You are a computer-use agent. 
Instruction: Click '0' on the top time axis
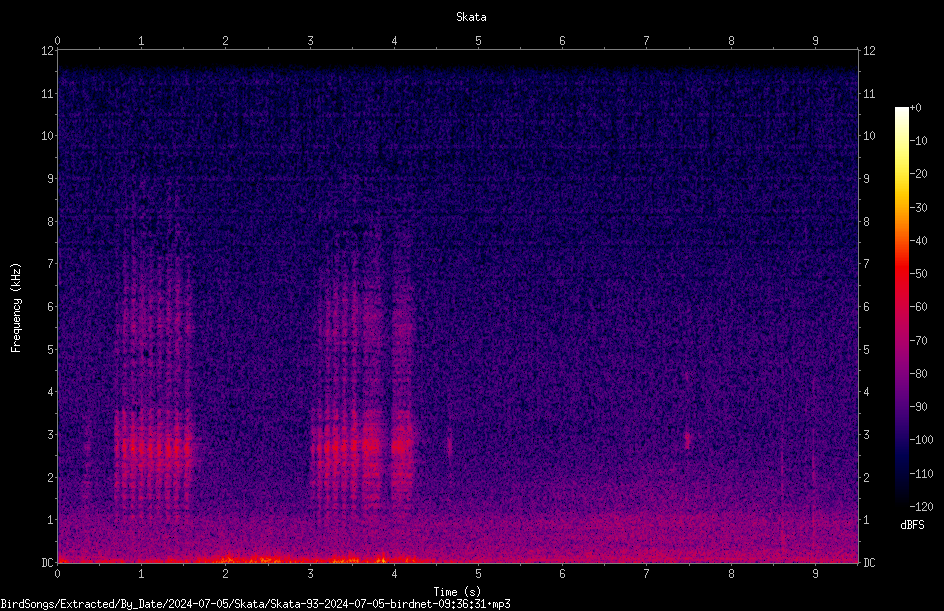tap(57, 41)
